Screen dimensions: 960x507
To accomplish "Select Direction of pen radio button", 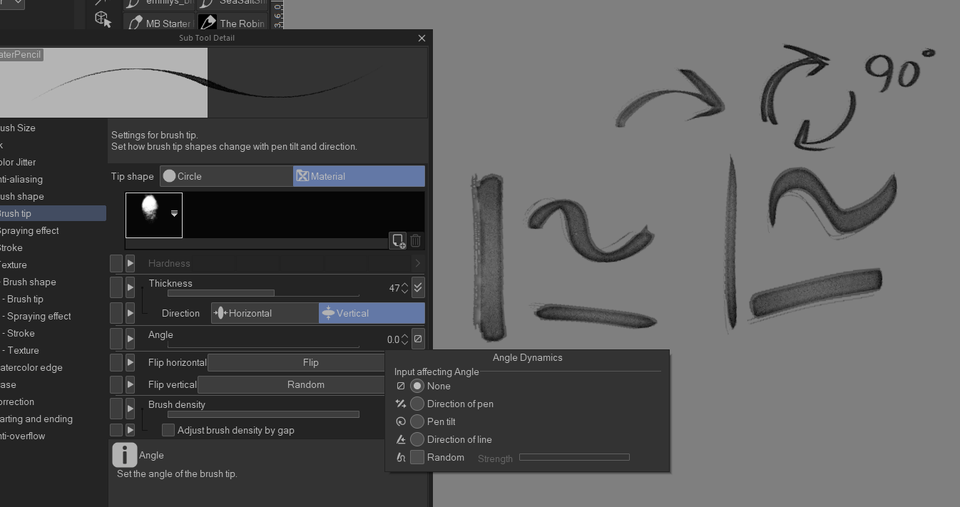I will click(x=417, y=404).
